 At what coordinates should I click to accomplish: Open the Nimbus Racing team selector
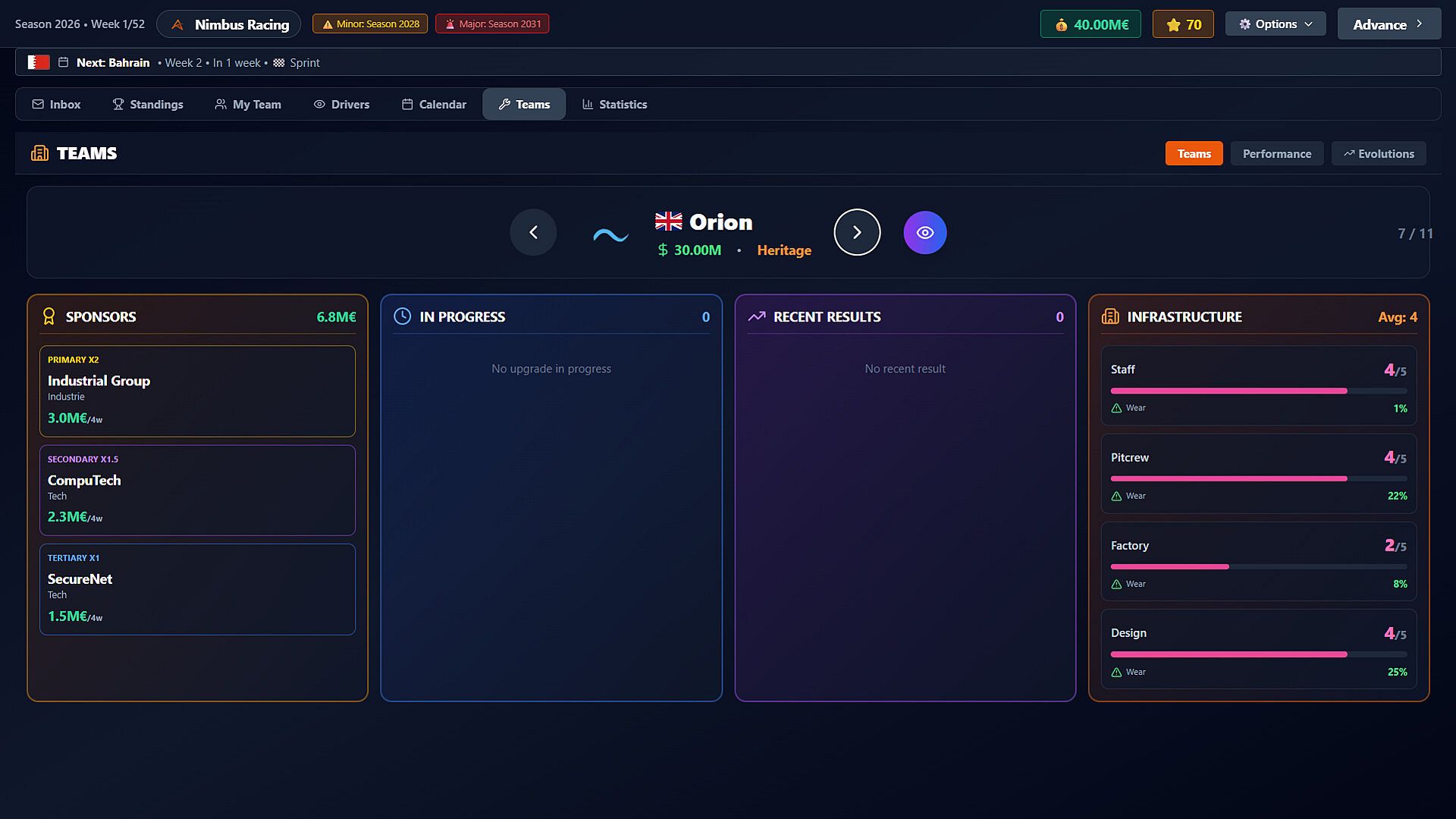(228, 24)
